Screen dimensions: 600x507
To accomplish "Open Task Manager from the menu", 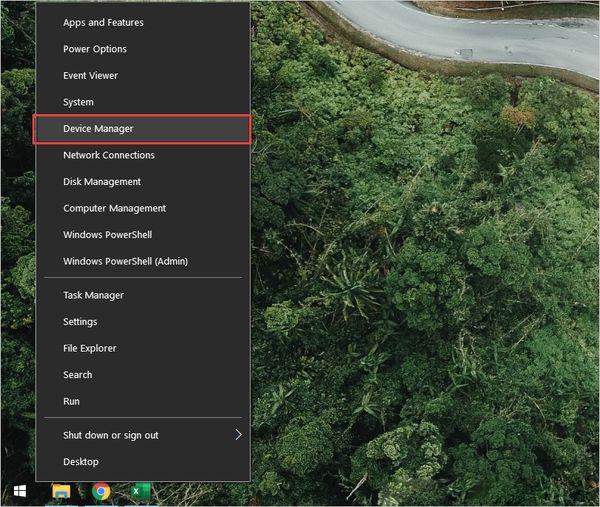I will [x=93, y=295].
